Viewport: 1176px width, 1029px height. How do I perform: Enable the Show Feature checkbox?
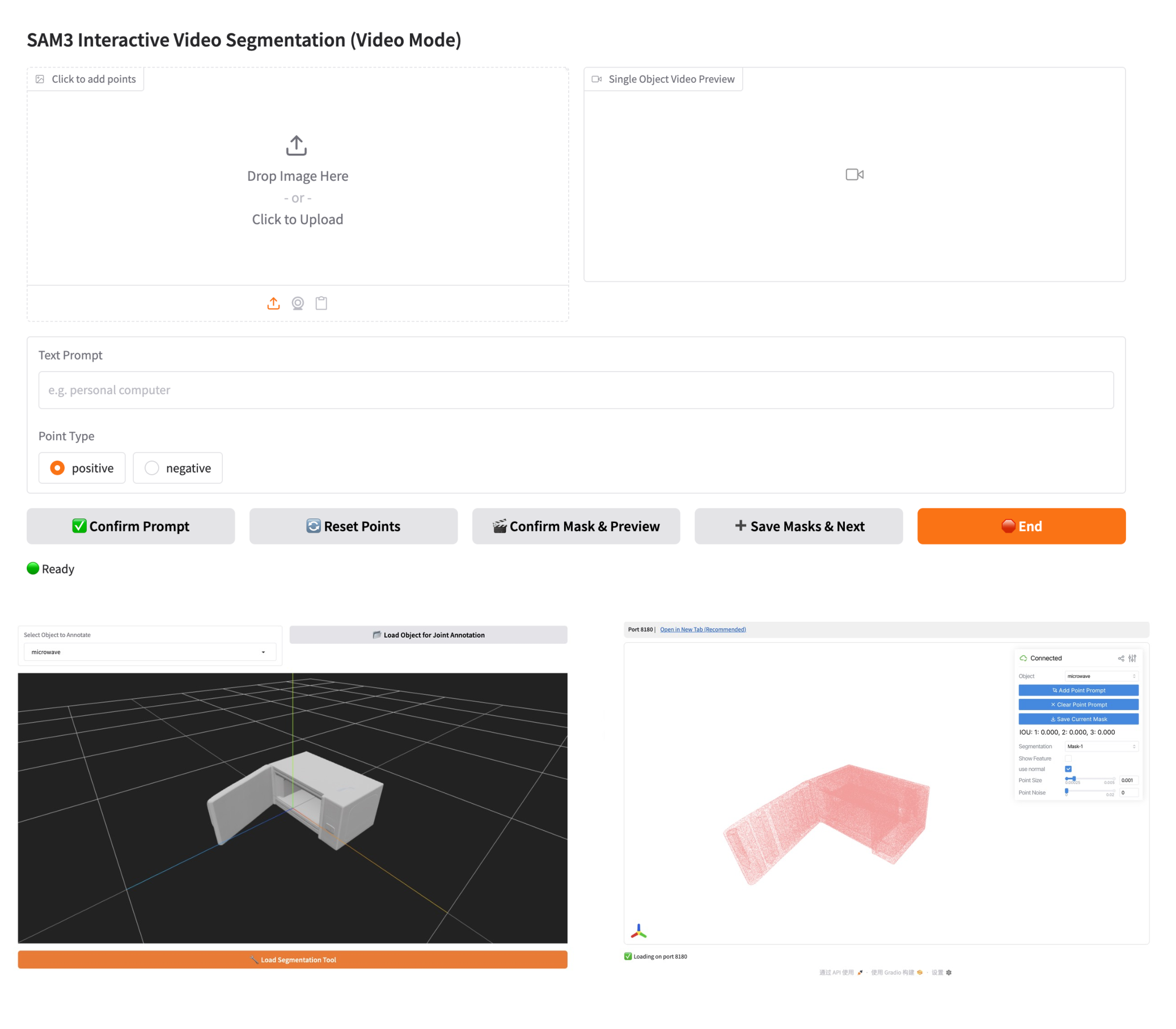click(x=1068, y=758)
